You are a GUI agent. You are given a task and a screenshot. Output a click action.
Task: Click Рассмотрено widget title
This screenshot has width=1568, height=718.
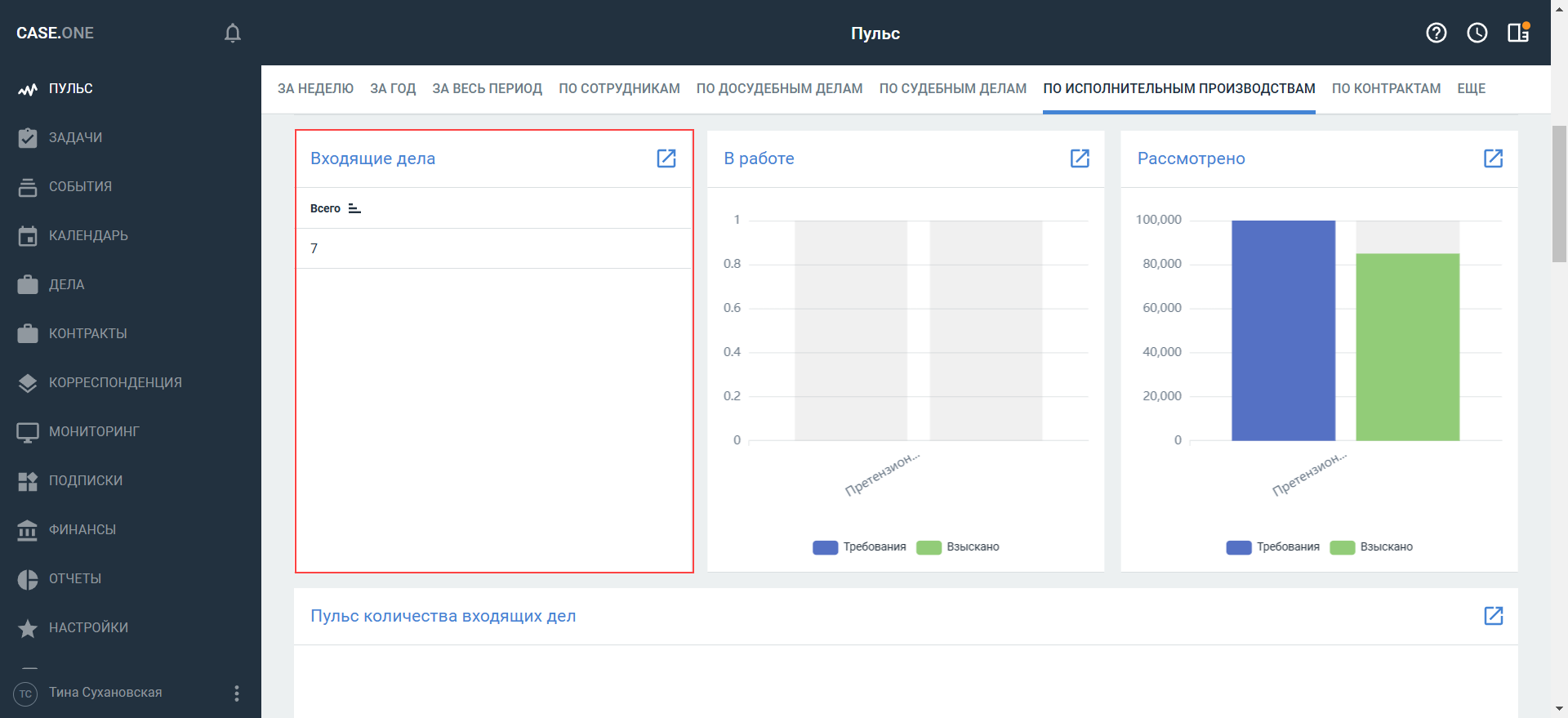[x=1191, y=158]
